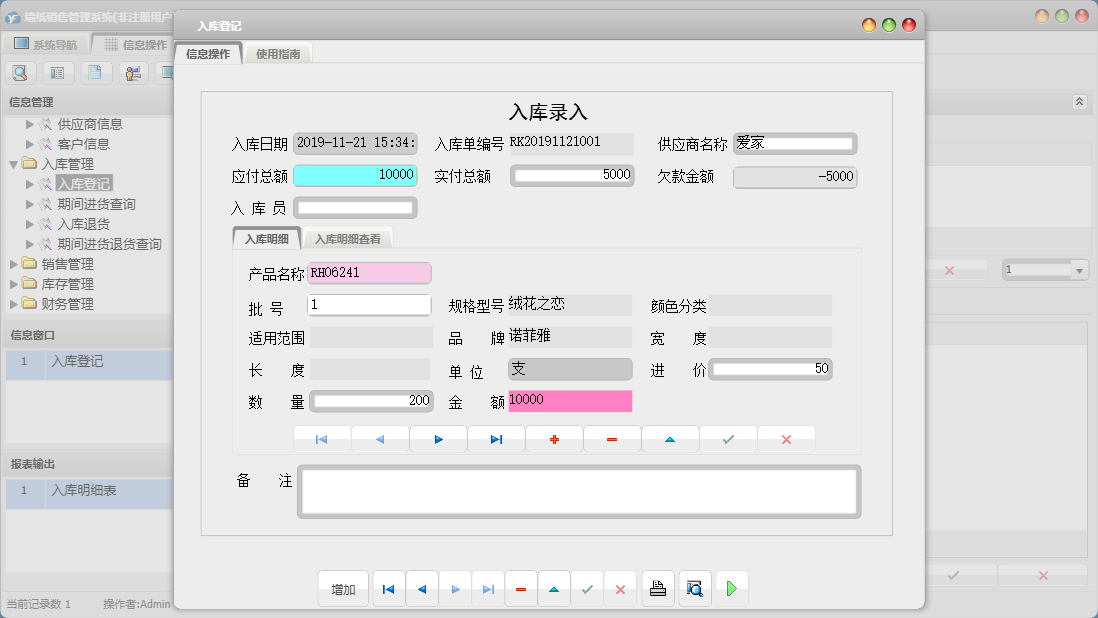Click the document search icon in top toolbar
The width and height of the screenshot is (1098, 618).
(x=20, y=72)
